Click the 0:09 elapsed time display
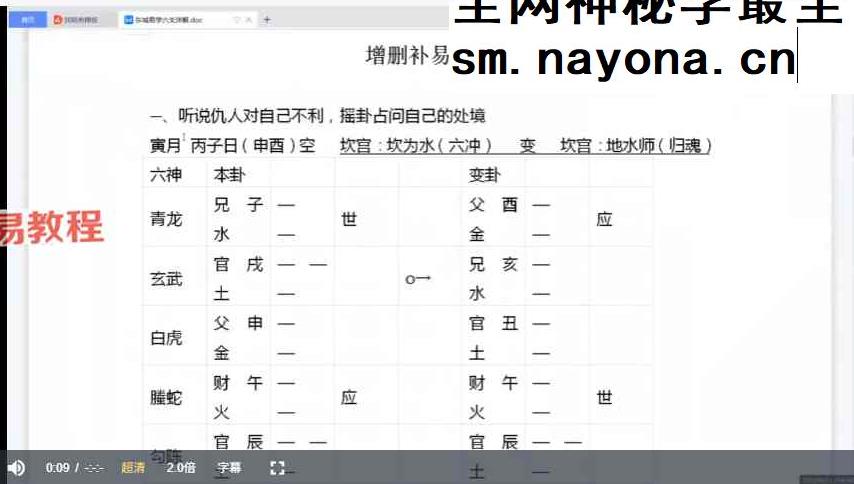854x484 pixels. coord(57,468)
